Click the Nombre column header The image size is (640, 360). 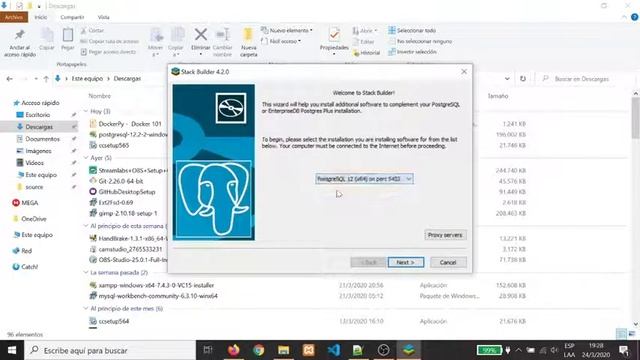coord(100,96)
